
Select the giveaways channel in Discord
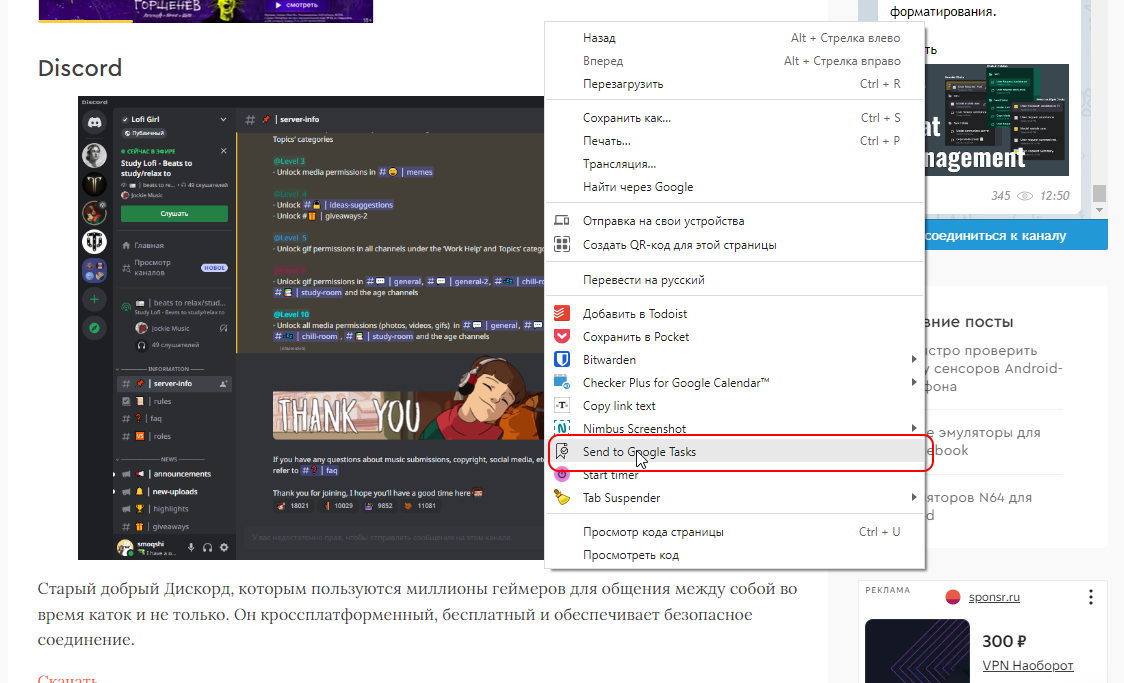click(x=174, y=526)
